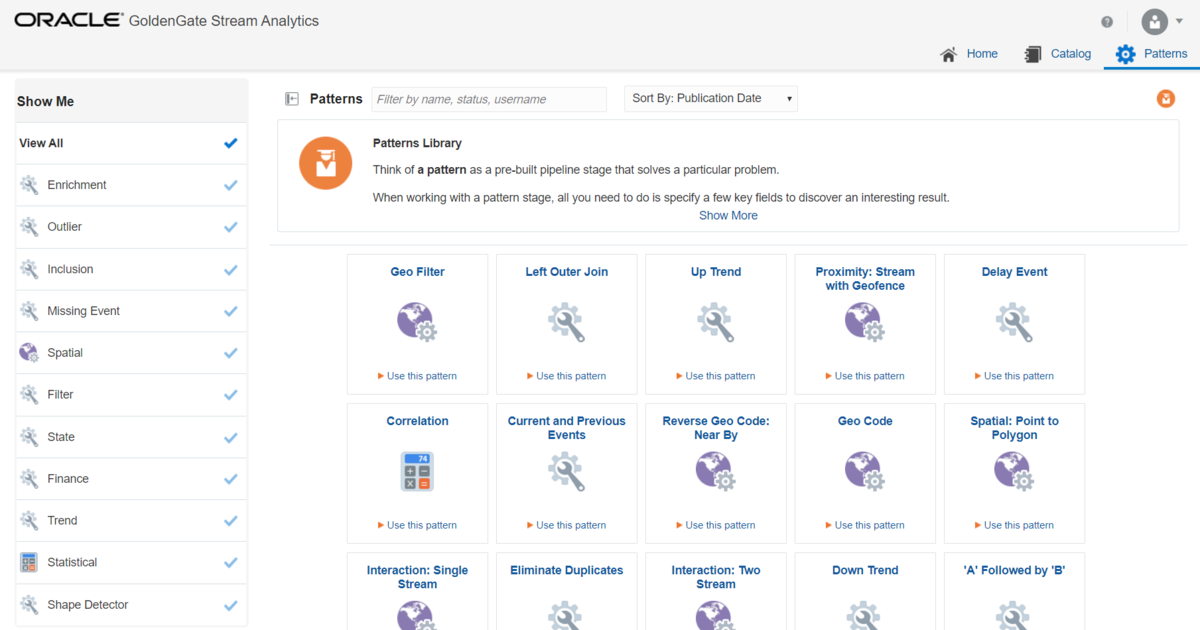Select the Statistical category label

click(72, 563)
